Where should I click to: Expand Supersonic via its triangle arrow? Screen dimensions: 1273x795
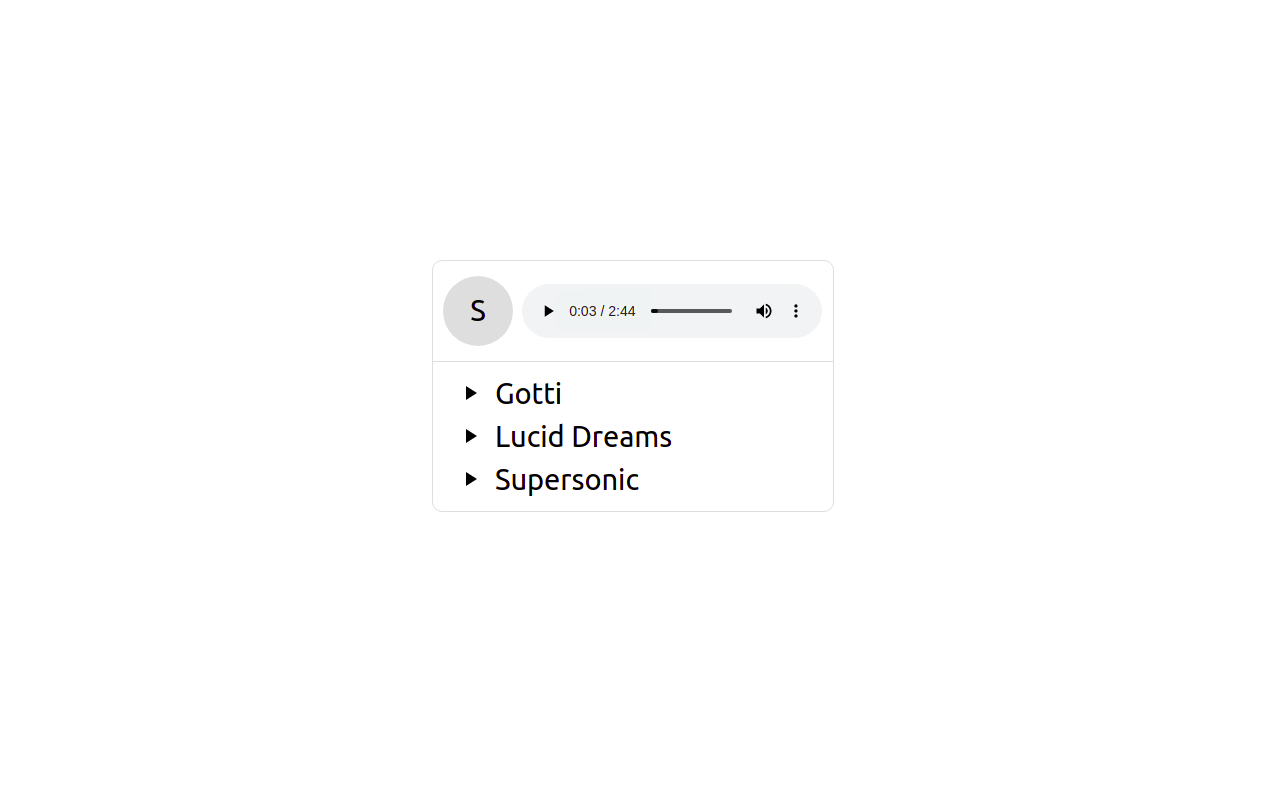471,479
